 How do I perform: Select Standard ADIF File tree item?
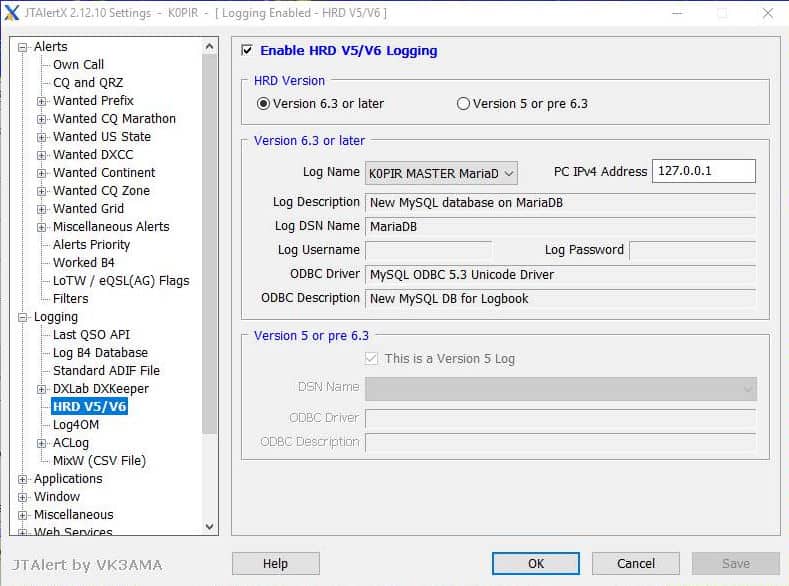coord(107,371)
